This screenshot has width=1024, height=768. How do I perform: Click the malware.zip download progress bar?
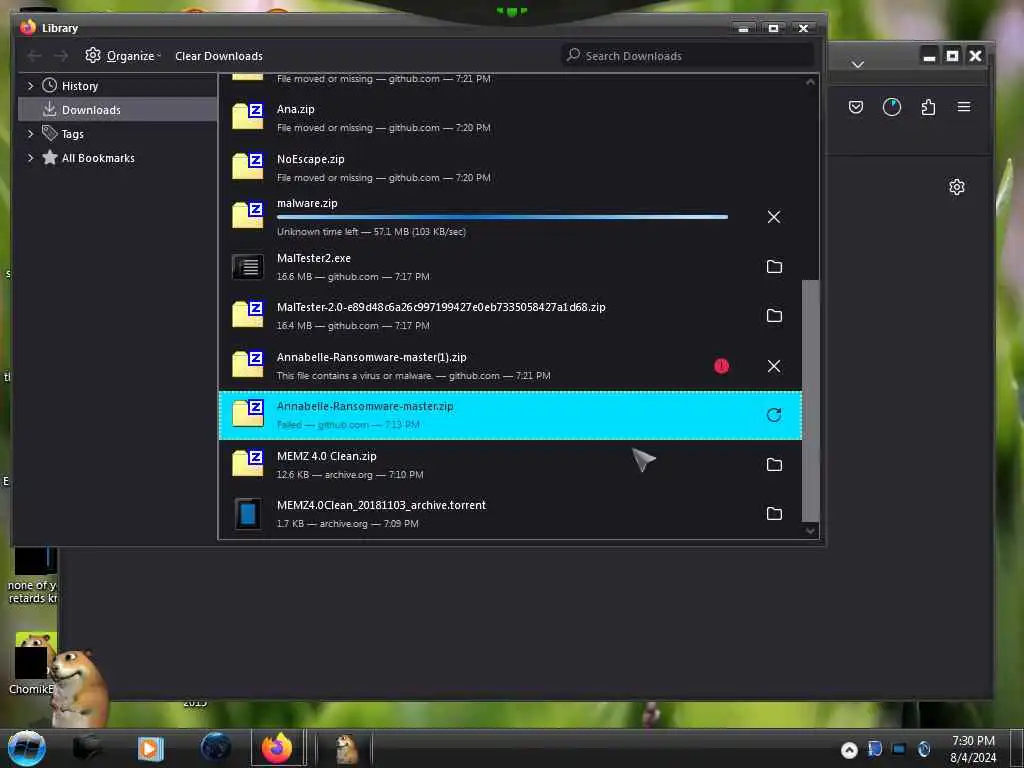tap(502, 217)
